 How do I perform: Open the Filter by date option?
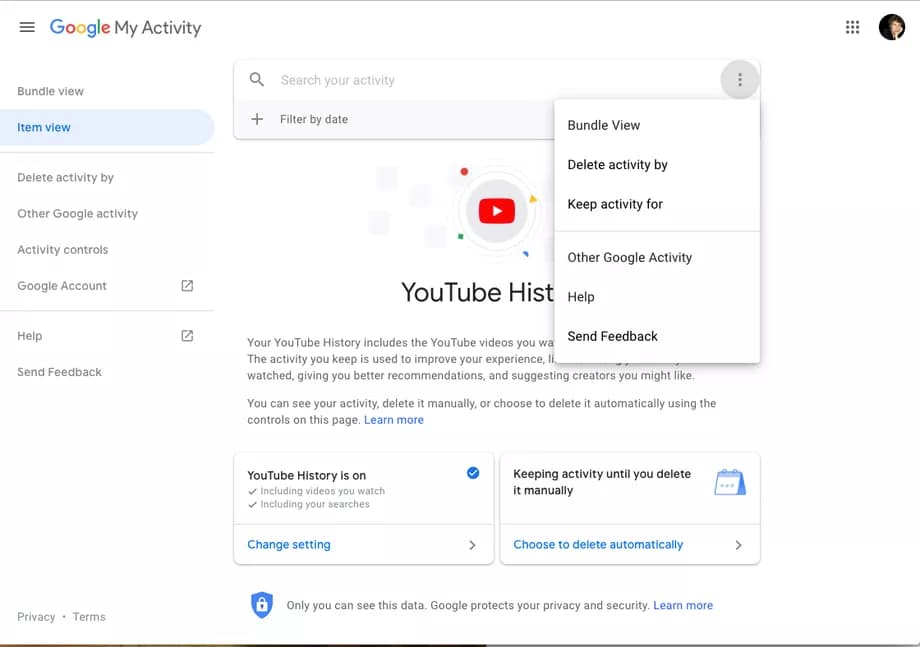point(314,119)
